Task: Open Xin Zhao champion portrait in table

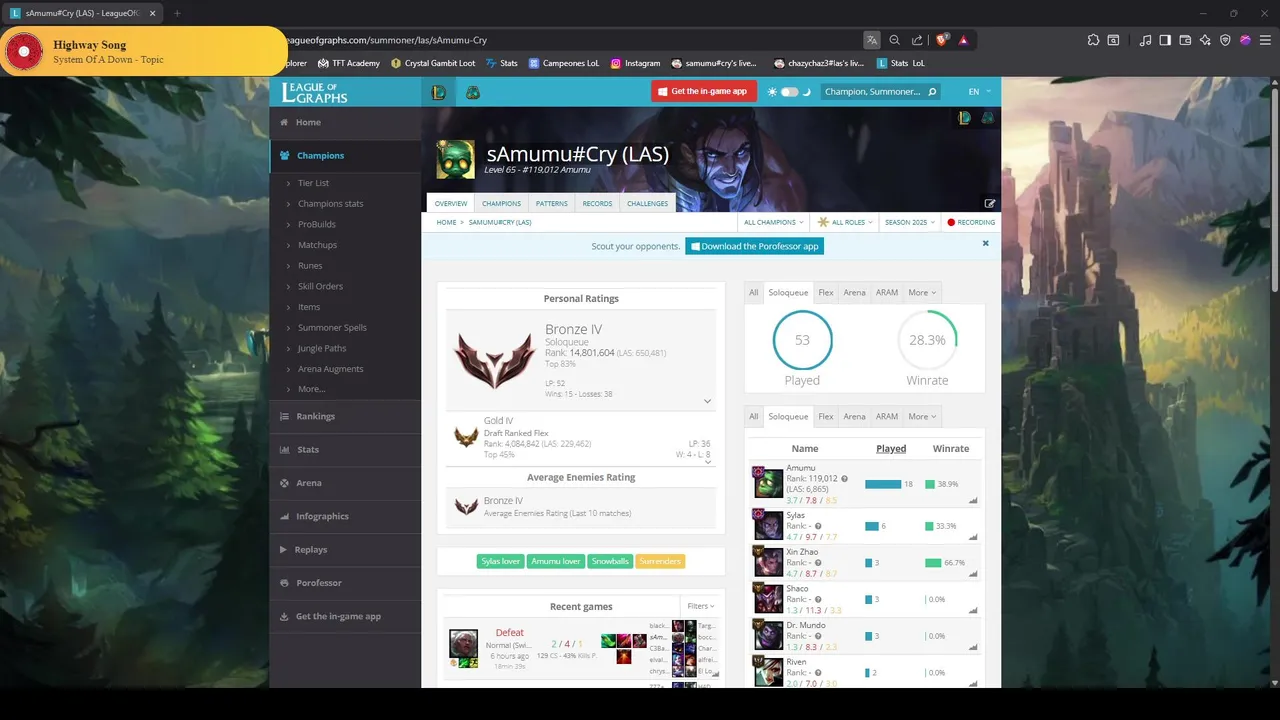Action: [768, 561]
